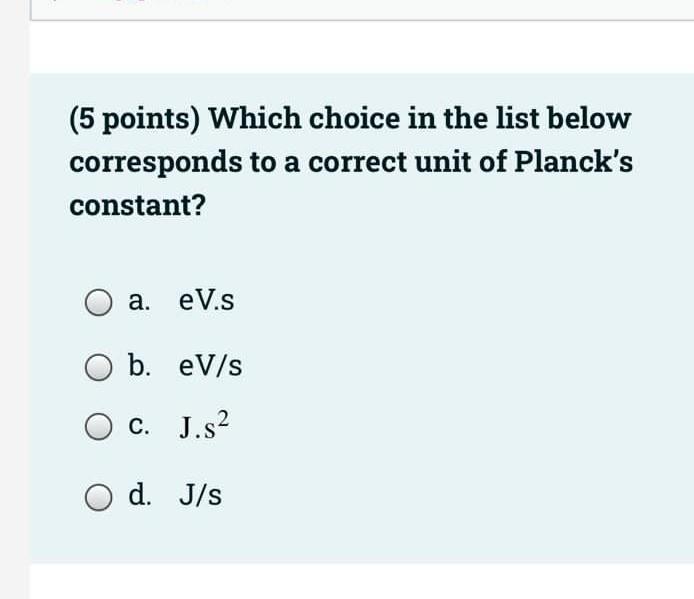694x599 pixels.
Task: Click the J.s² answer text
Action: (x=204, y=425)
